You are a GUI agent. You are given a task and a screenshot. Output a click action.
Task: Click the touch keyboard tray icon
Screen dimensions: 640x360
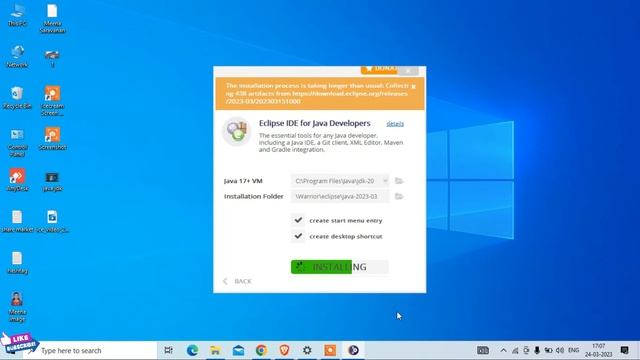[x=483, y=351]
